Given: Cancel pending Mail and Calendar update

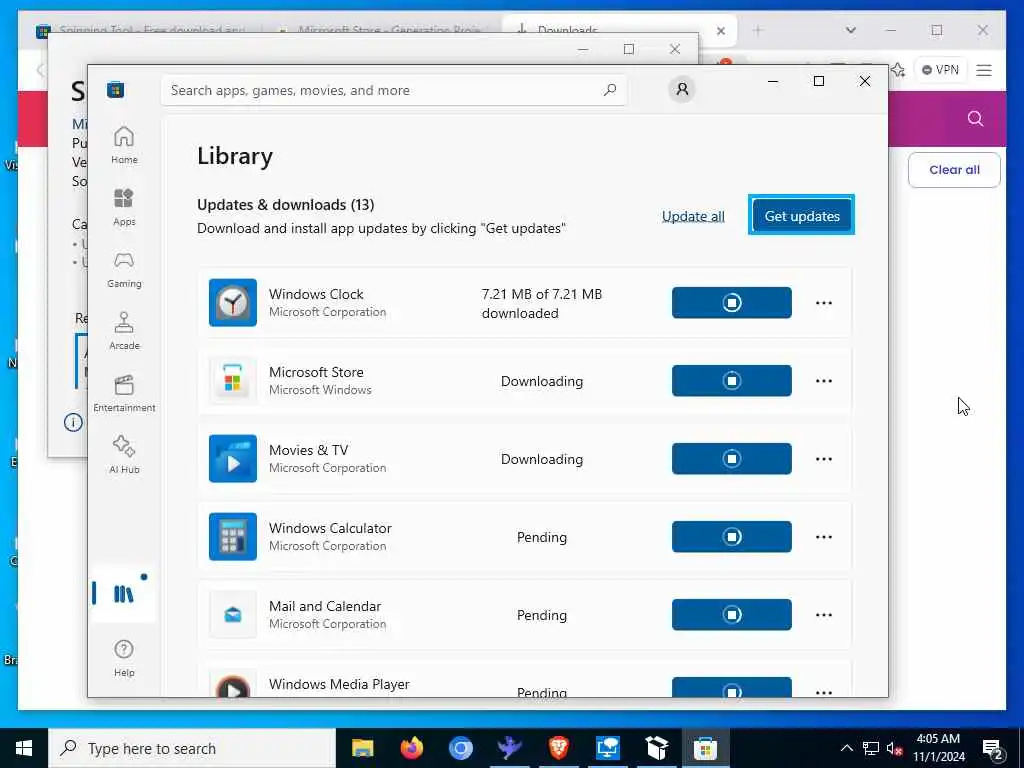Looking at the screenshot, I should point(731,615).
